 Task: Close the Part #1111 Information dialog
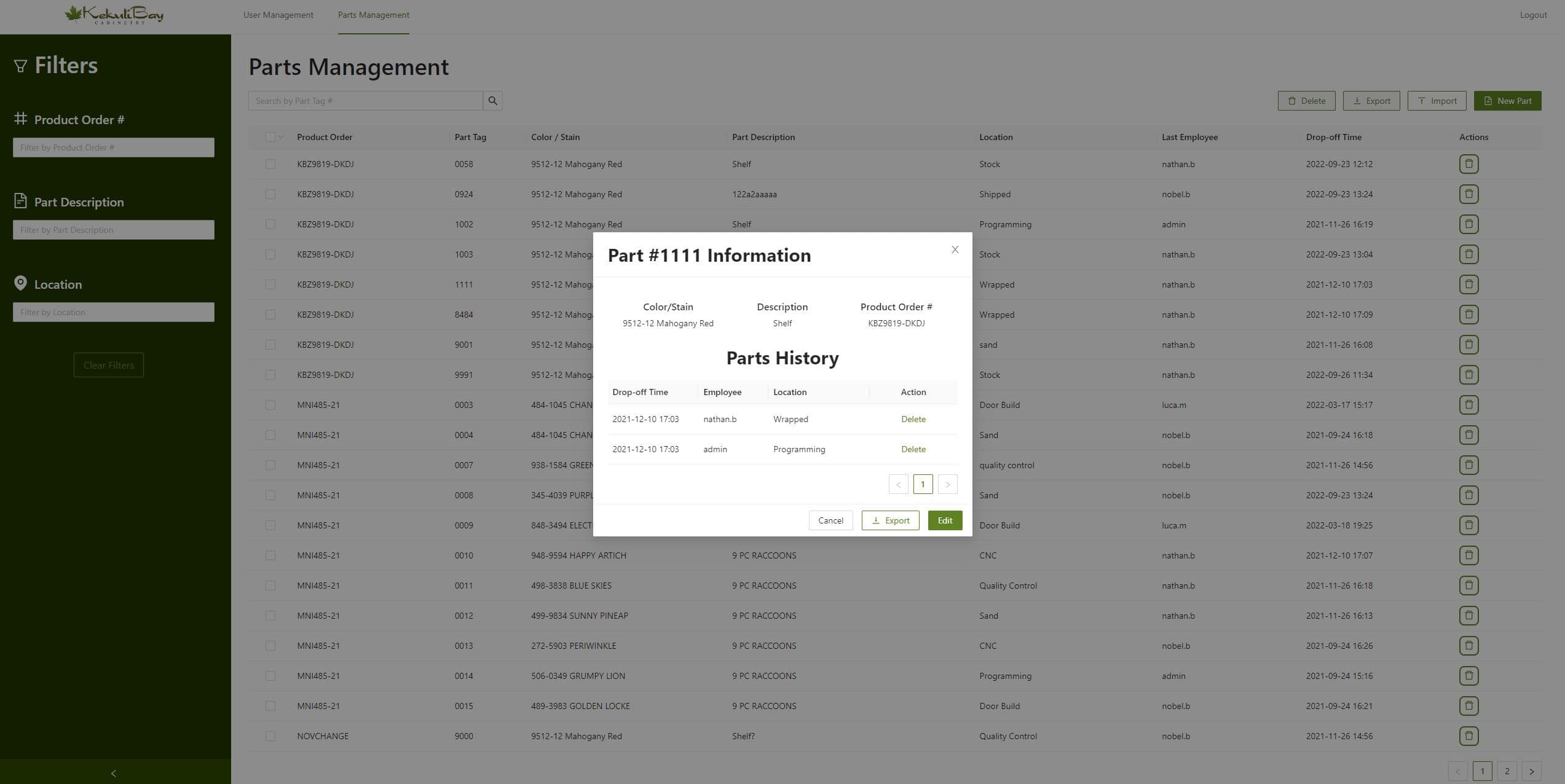955,249
